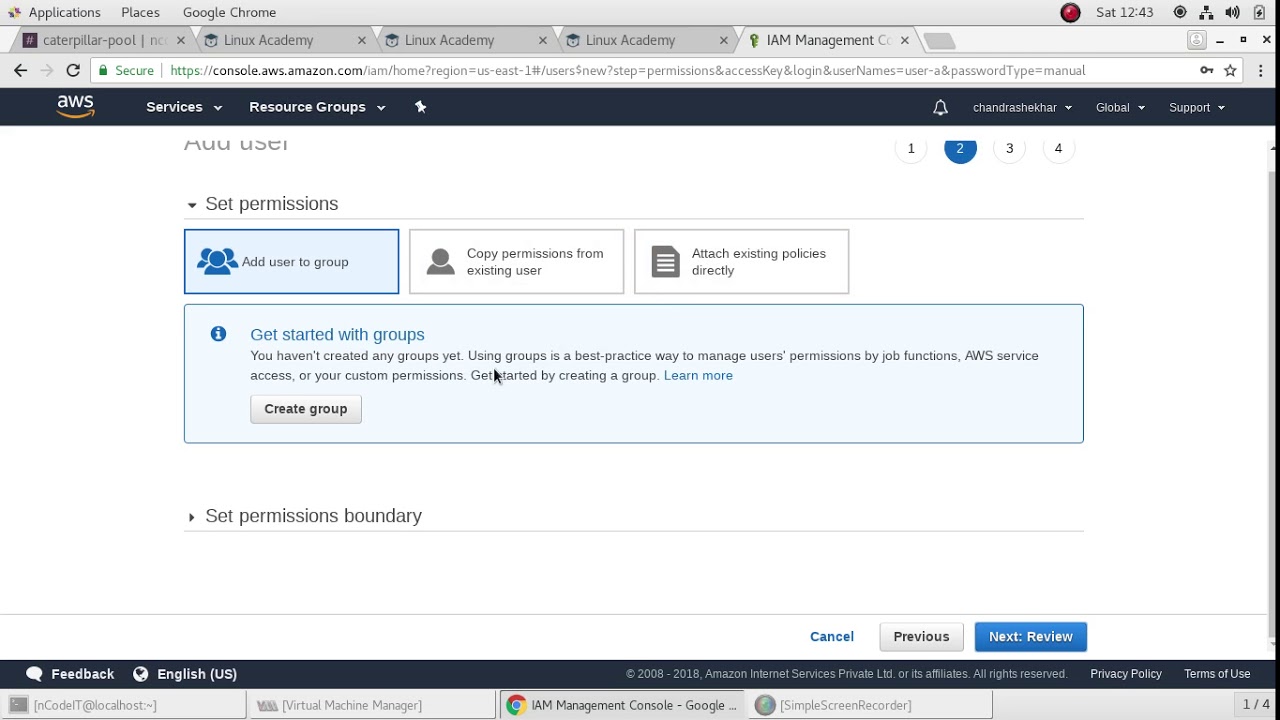
Task: Select Copy permissions from existing user
Action: coord(516,262)
